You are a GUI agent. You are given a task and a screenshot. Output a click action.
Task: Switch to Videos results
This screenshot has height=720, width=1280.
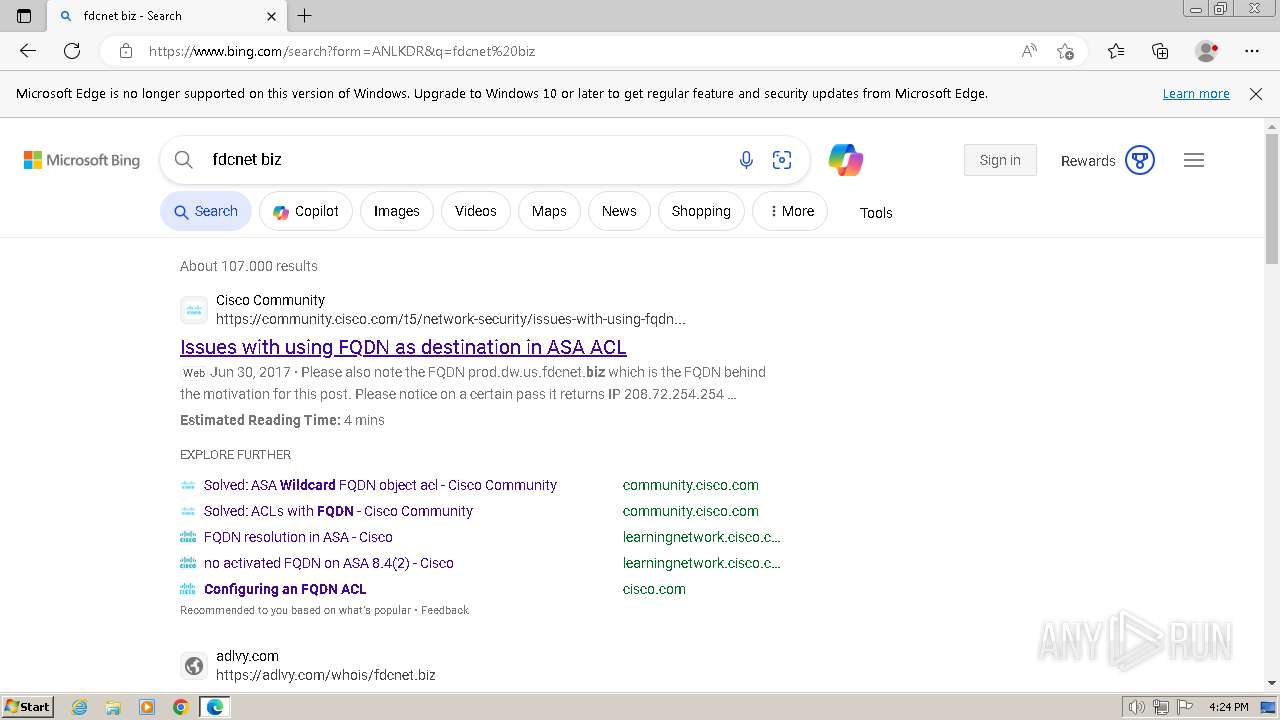coord(476,211)
